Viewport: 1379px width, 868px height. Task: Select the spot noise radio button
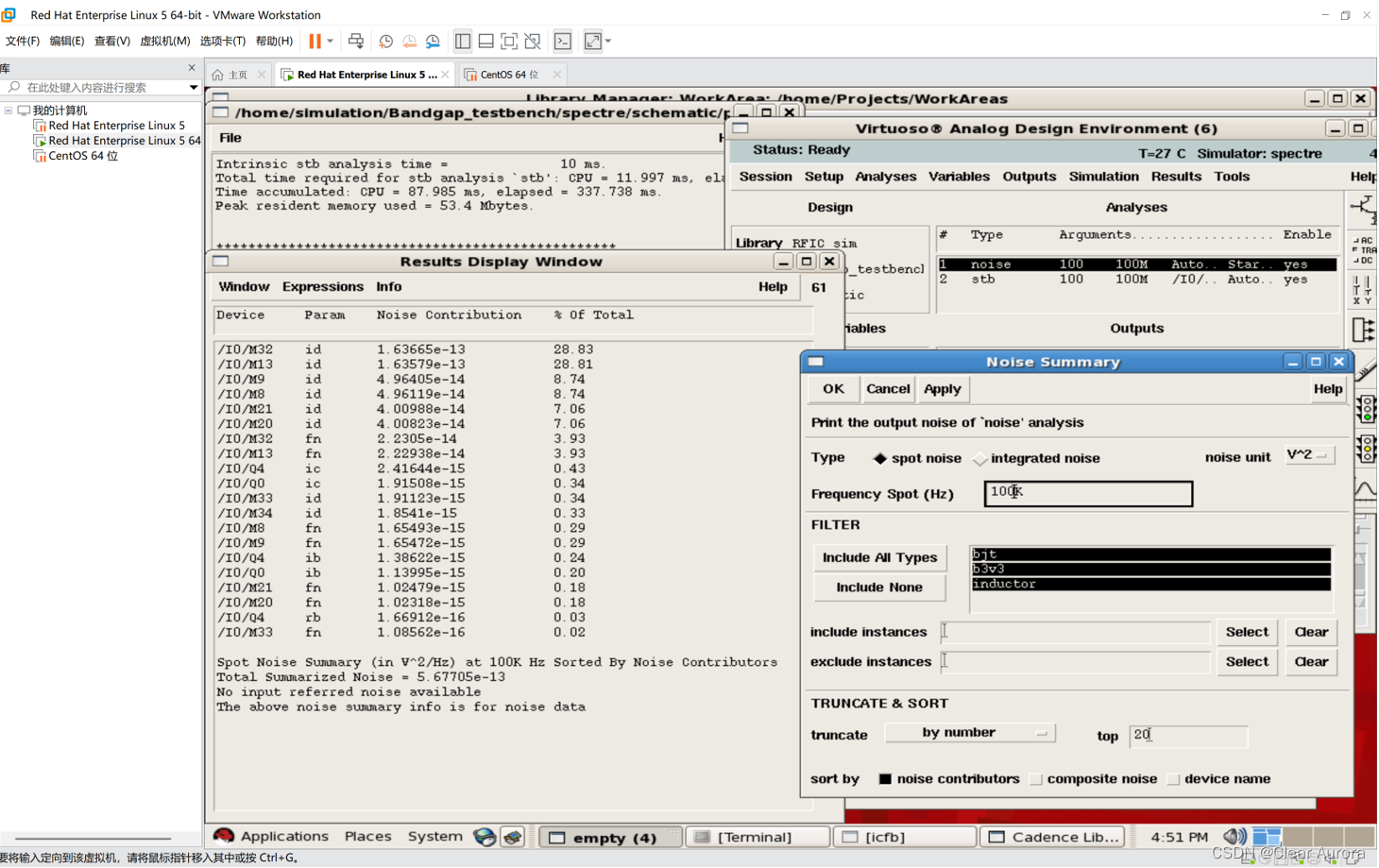pos(879,459)
